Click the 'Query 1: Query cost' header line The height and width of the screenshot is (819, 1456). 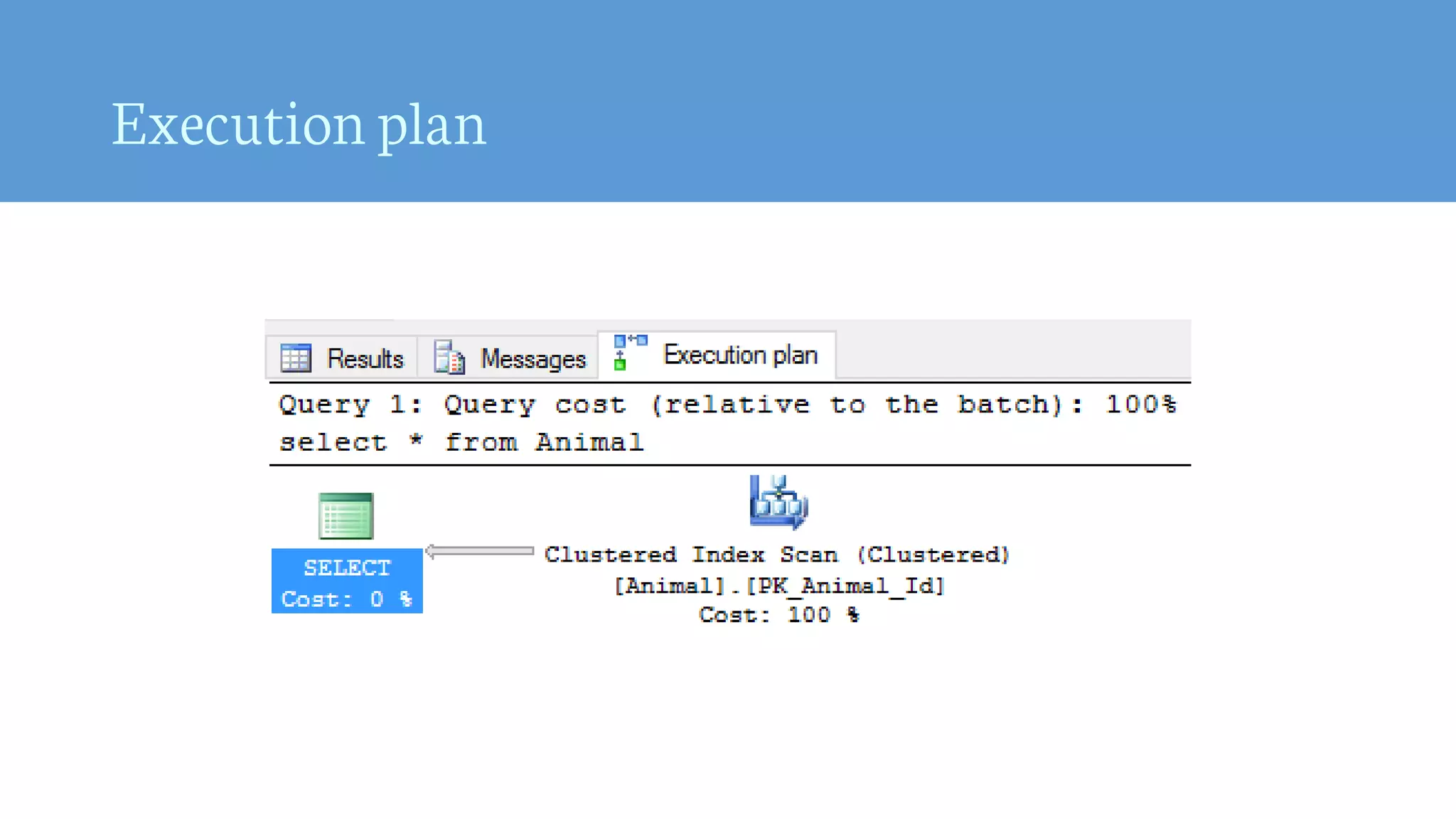[728, 405]
